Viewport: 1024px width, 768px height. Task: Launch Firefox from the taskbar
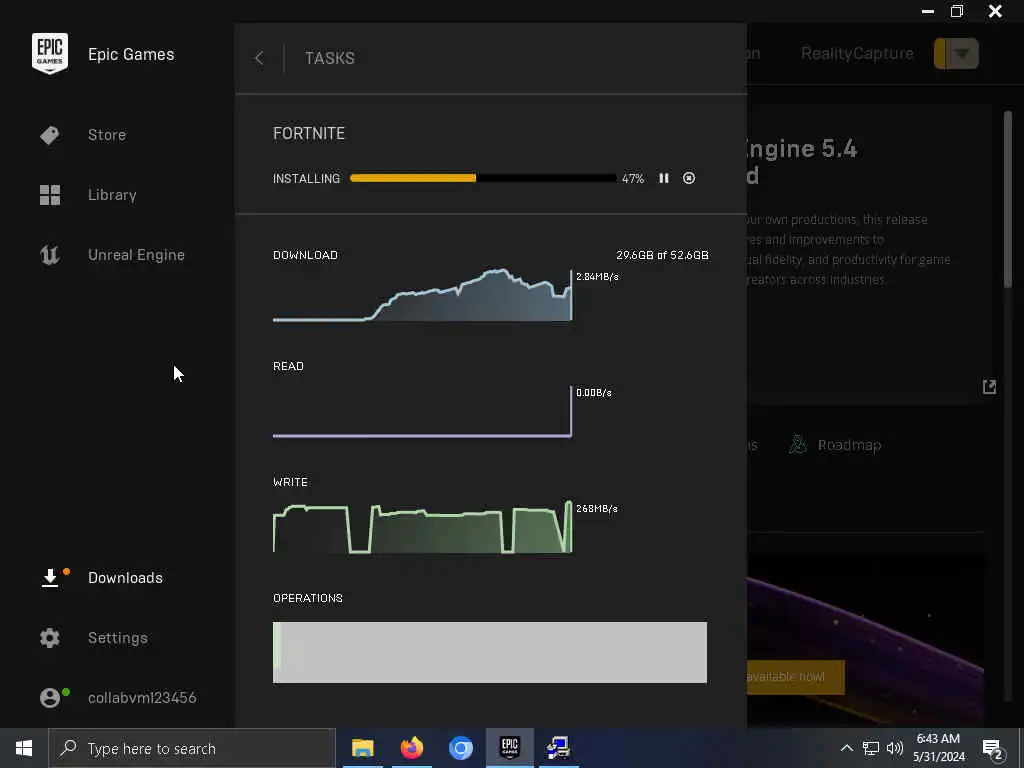coord(411,748)
